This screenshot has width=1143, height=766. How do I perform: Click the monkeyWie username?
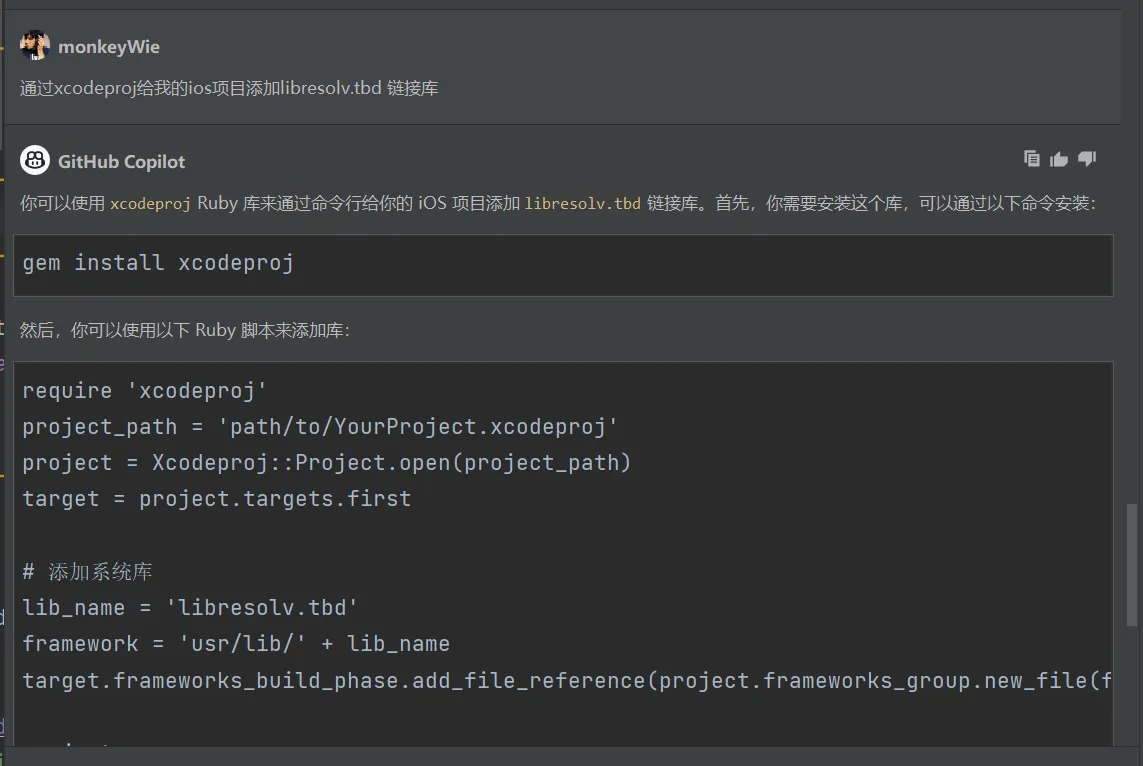pyautogui.click(x=109, y=47)
